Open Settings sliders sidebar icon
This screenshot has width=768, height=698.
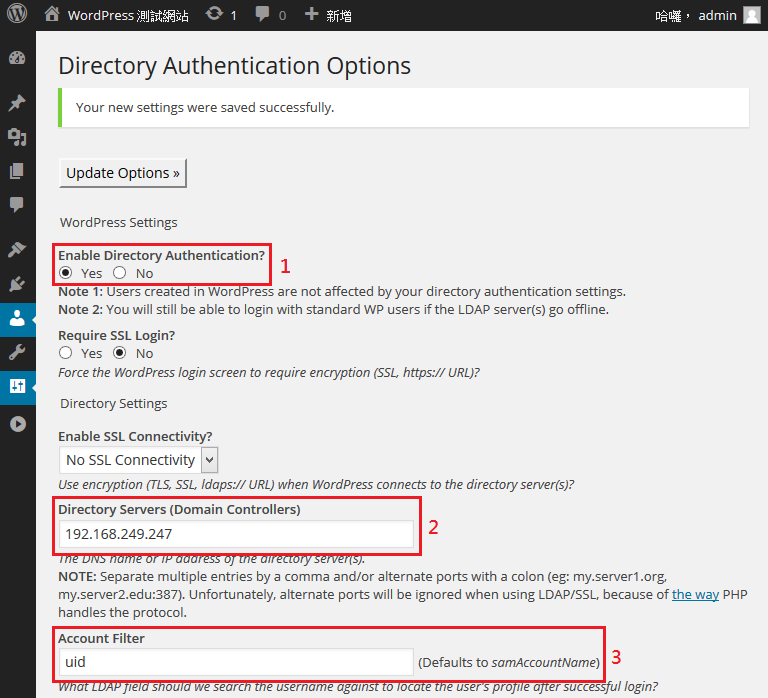pos(17,386)
